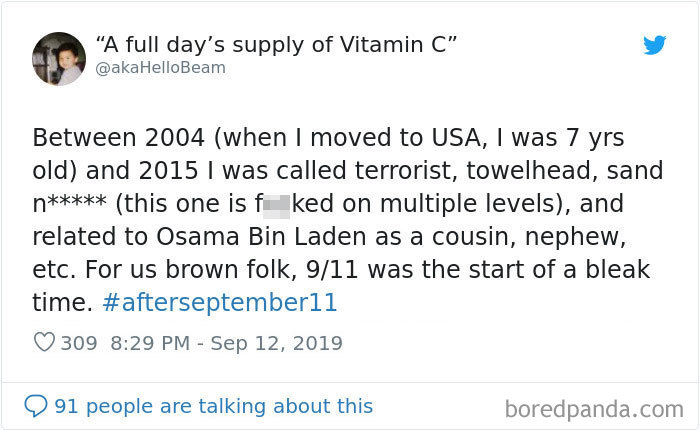The width and height of the screenshot is (700, 431).
Task: Click the boredpanda.com watermark
Action: pyautogui.click(x=594, y=409)
